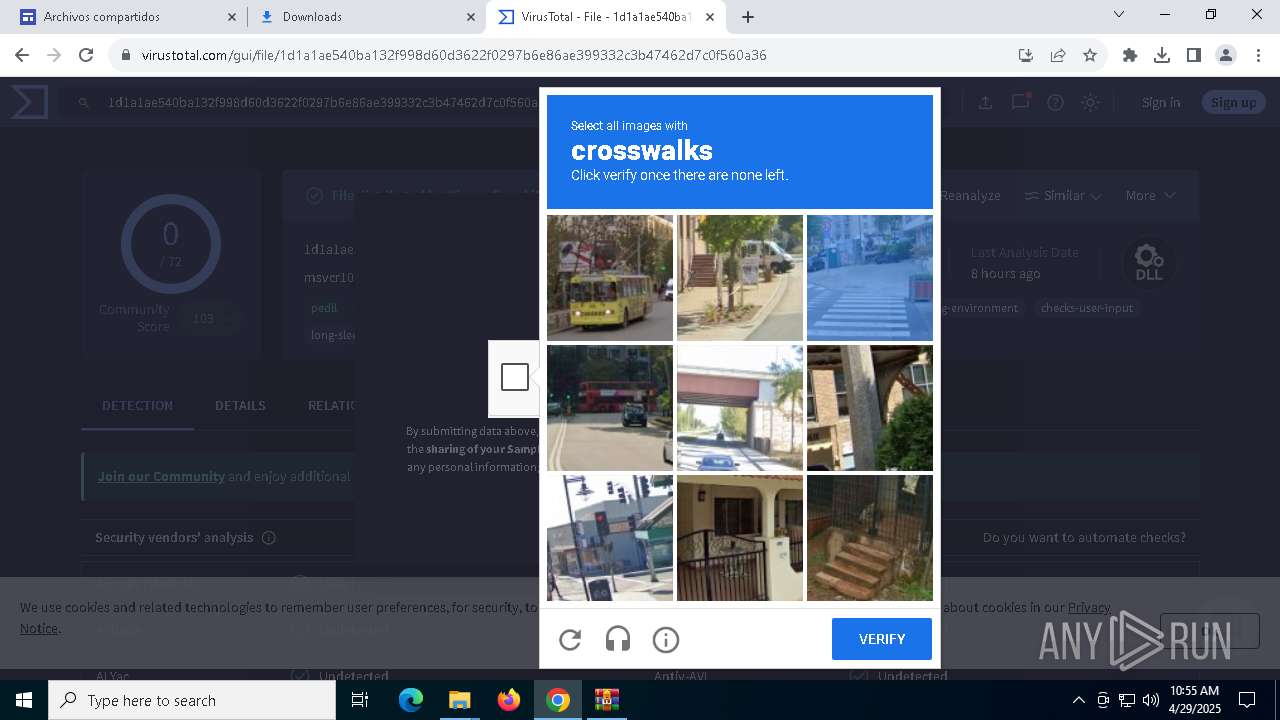Launch Firefox from the taskbar

509,700
